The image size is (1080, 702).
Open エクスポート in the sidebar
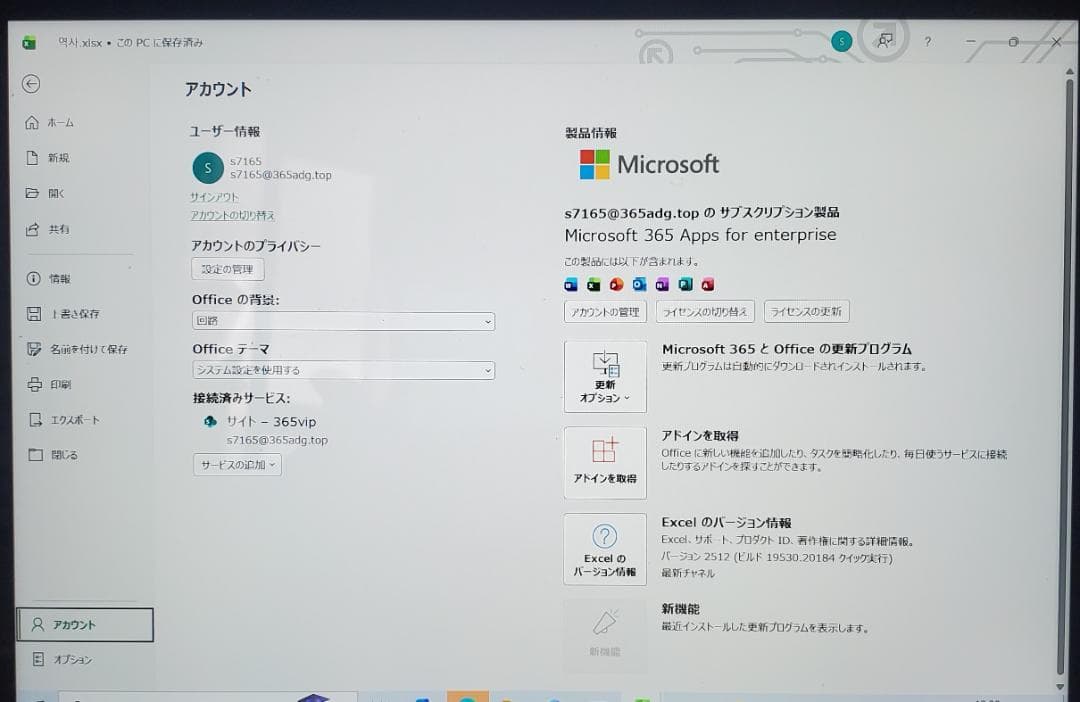(x=76, y=420)
